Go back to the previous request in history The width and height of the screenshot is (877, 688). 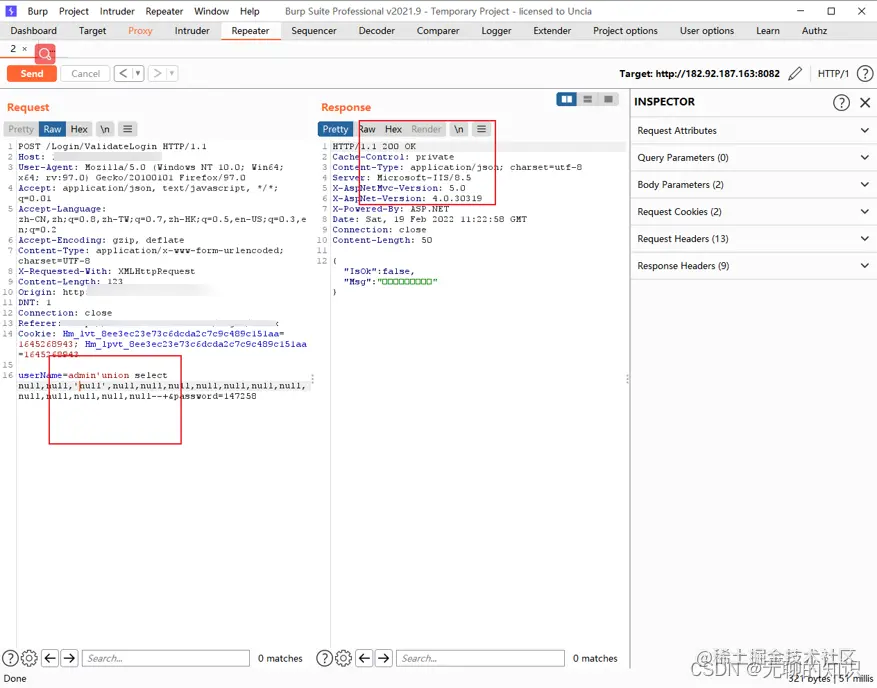123,73
